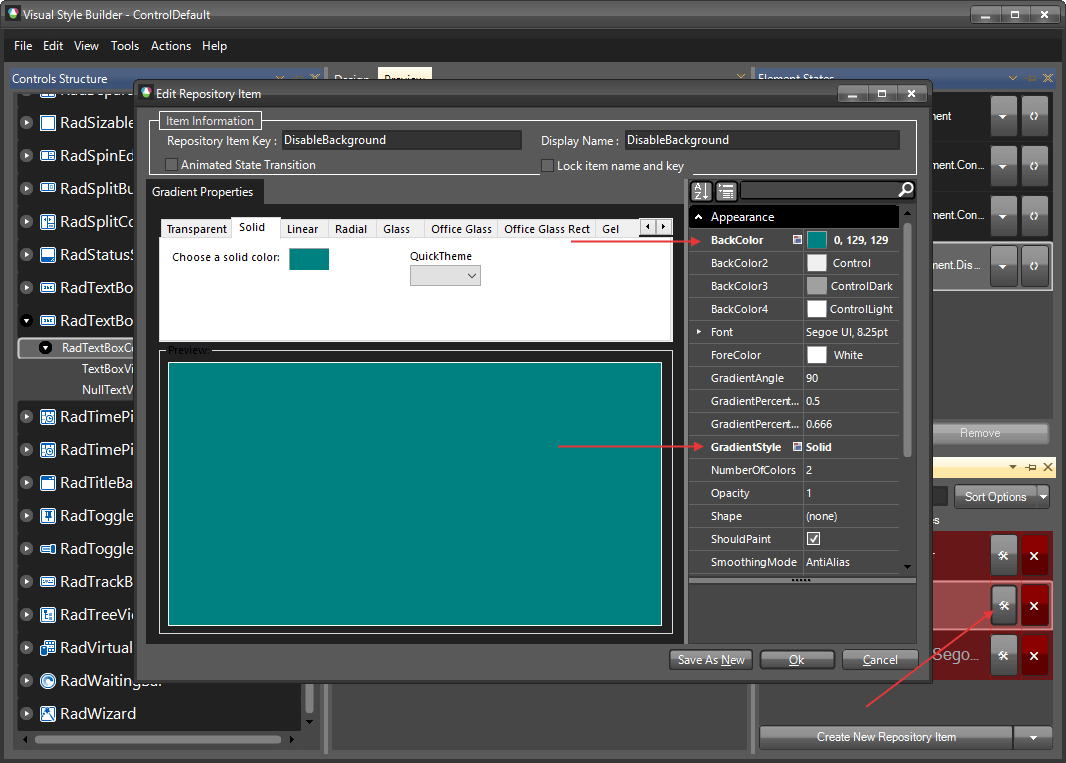Viewport: 1066px width, 763px height.
Task: Click the Save As New button
Action: (710, 659)
